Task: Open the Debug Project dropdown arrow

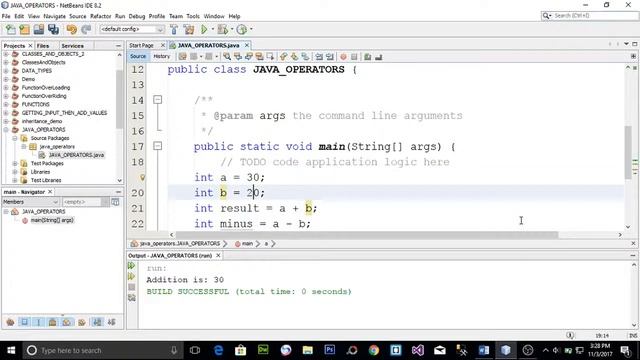Action: pyautogui.click(x=231, y=29)
